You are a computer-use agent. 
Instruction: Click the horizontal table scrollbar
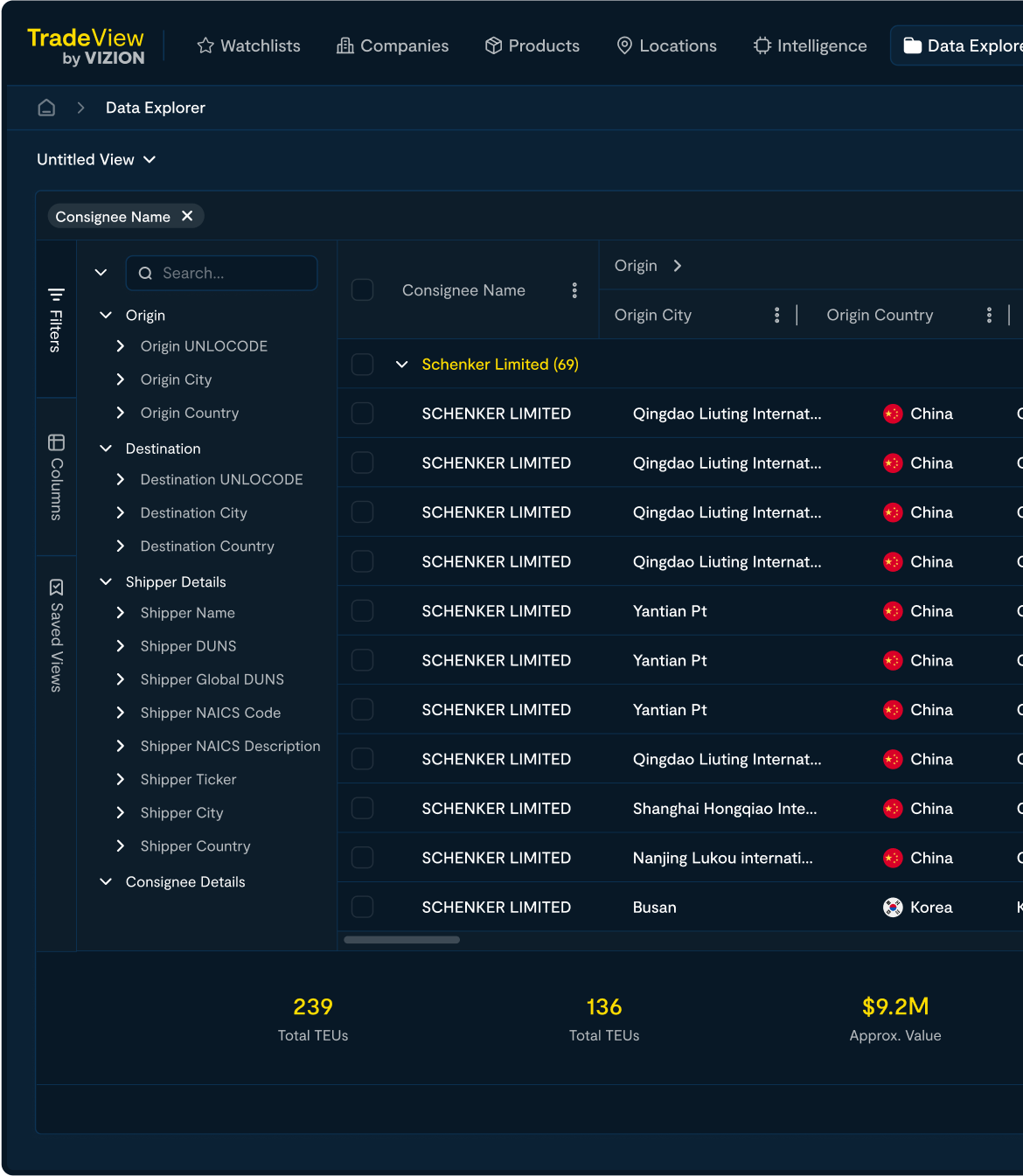pyautogui.click(x=402, y=940)
